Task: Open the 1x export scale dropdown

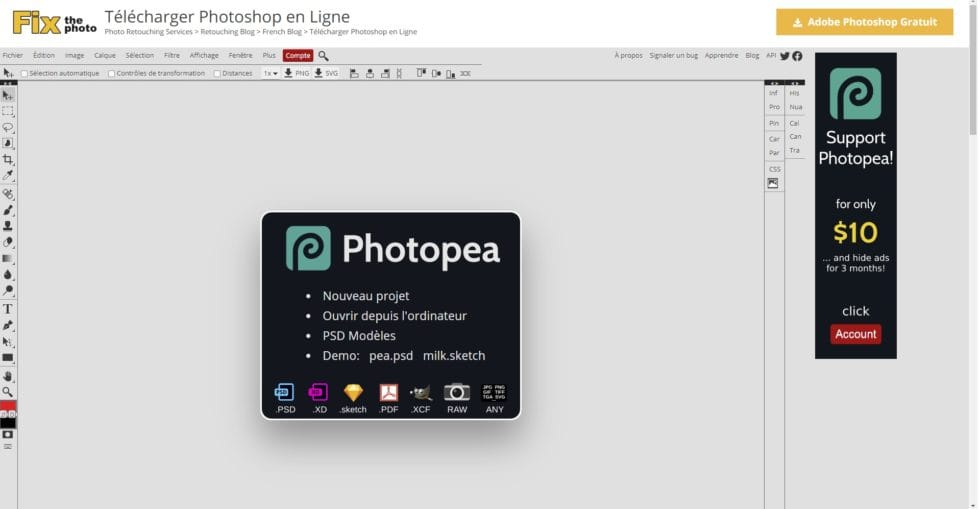Action: pyautogui.click(x=270, y=73)
